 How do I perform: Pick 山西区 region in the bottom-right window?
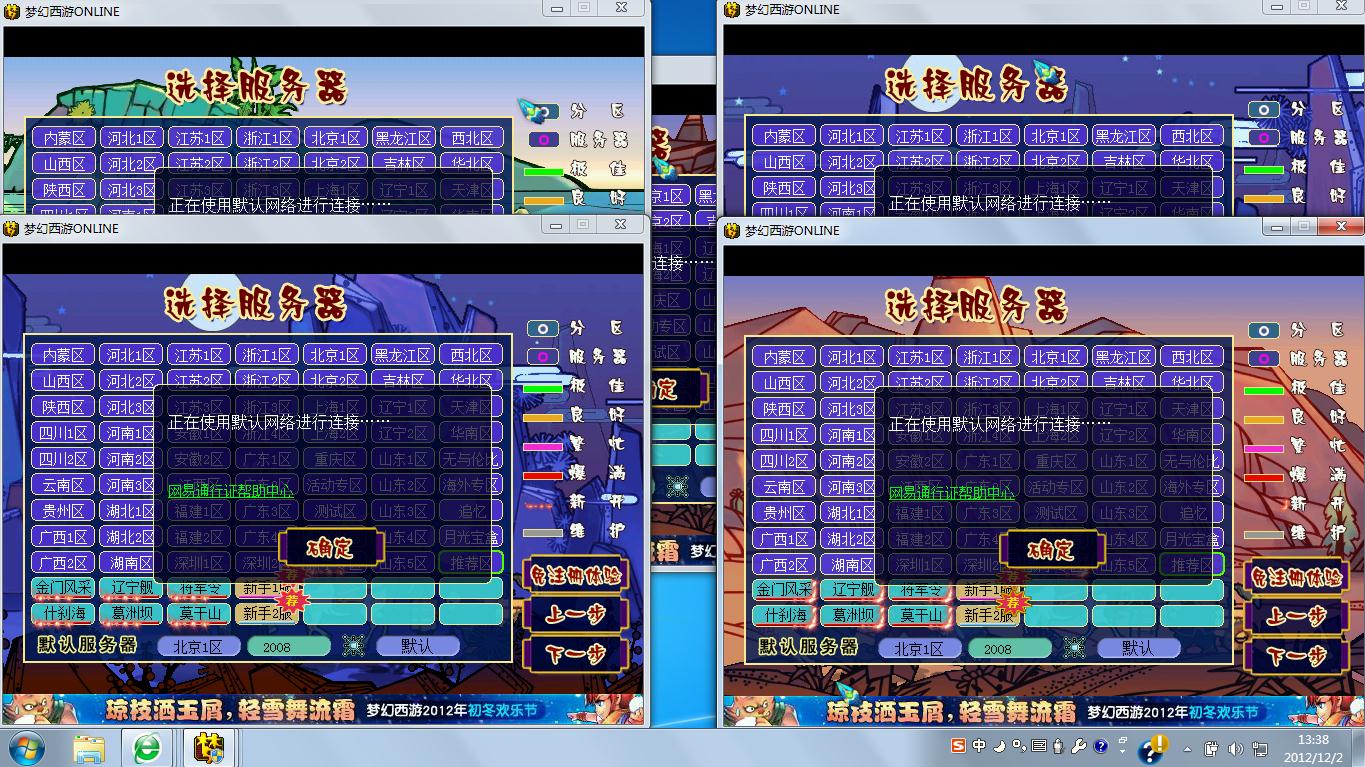(x=784, y=383)
